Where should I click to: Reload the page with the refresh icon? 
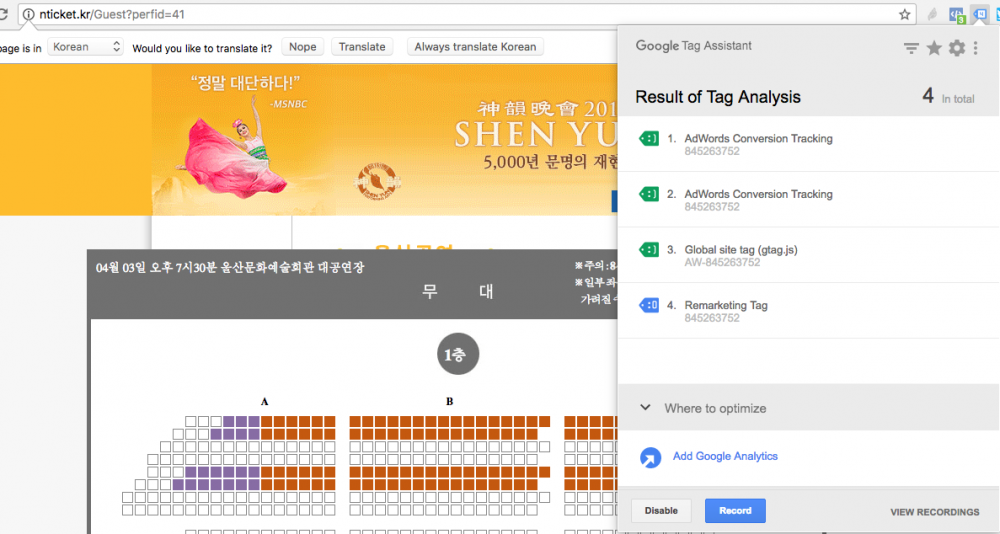tap(3, 14)
